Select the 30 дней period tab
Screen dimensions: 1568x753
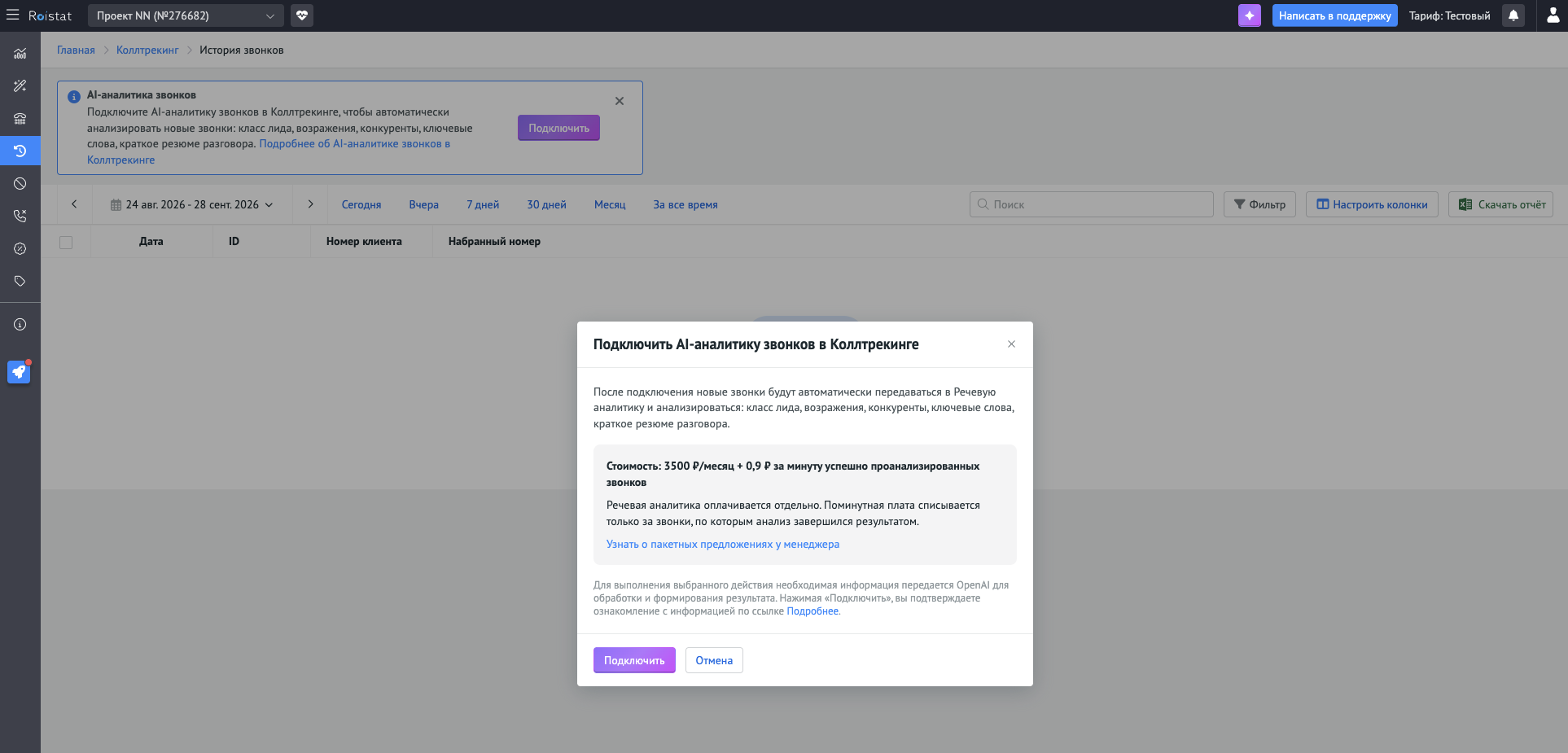point(546,205)
